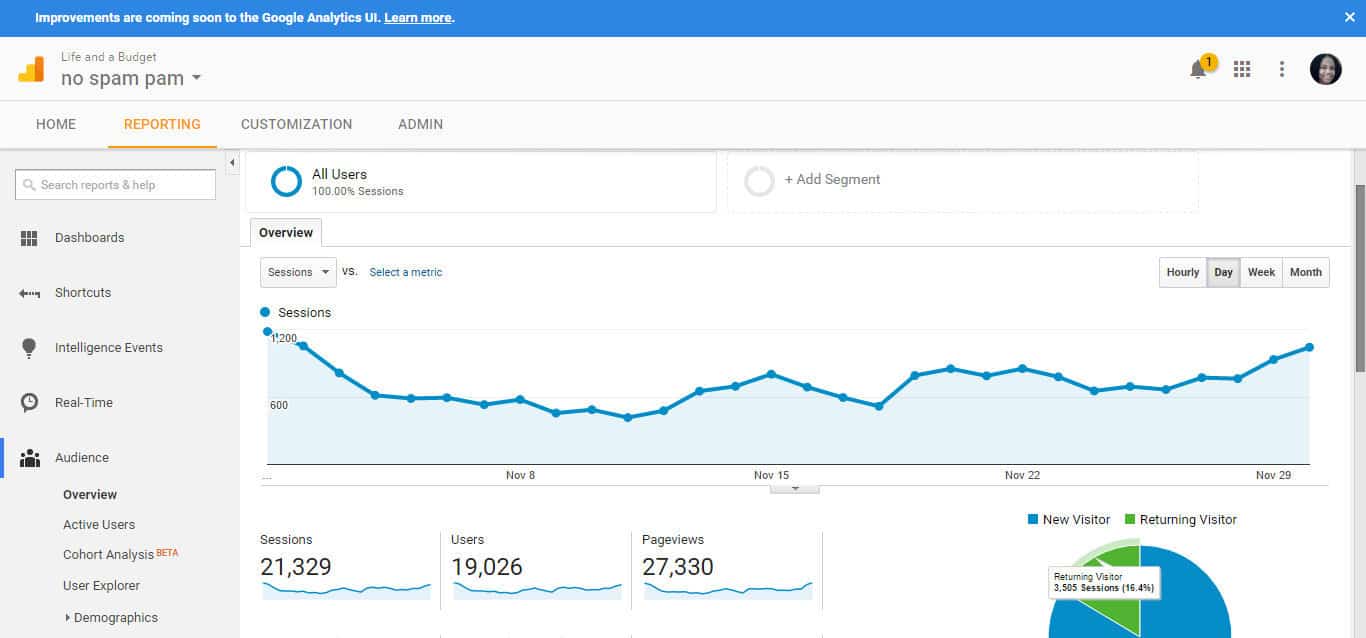Click the Intelligence Events lightbulb icon
Viewport: 1366px width, 638px height.
click(x=29, y=348)
